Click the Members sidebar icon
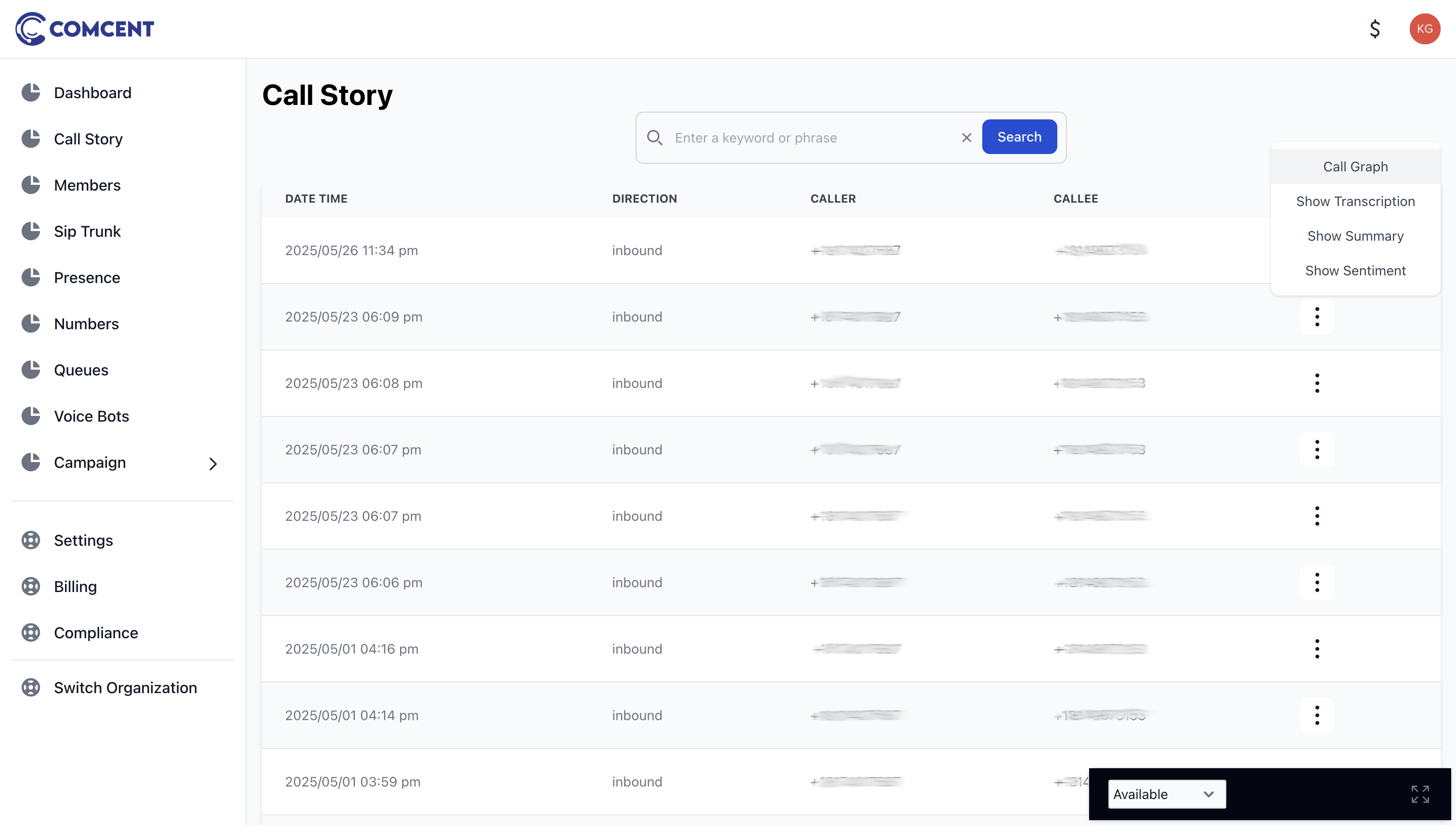1456x825 pixels. 31,185
